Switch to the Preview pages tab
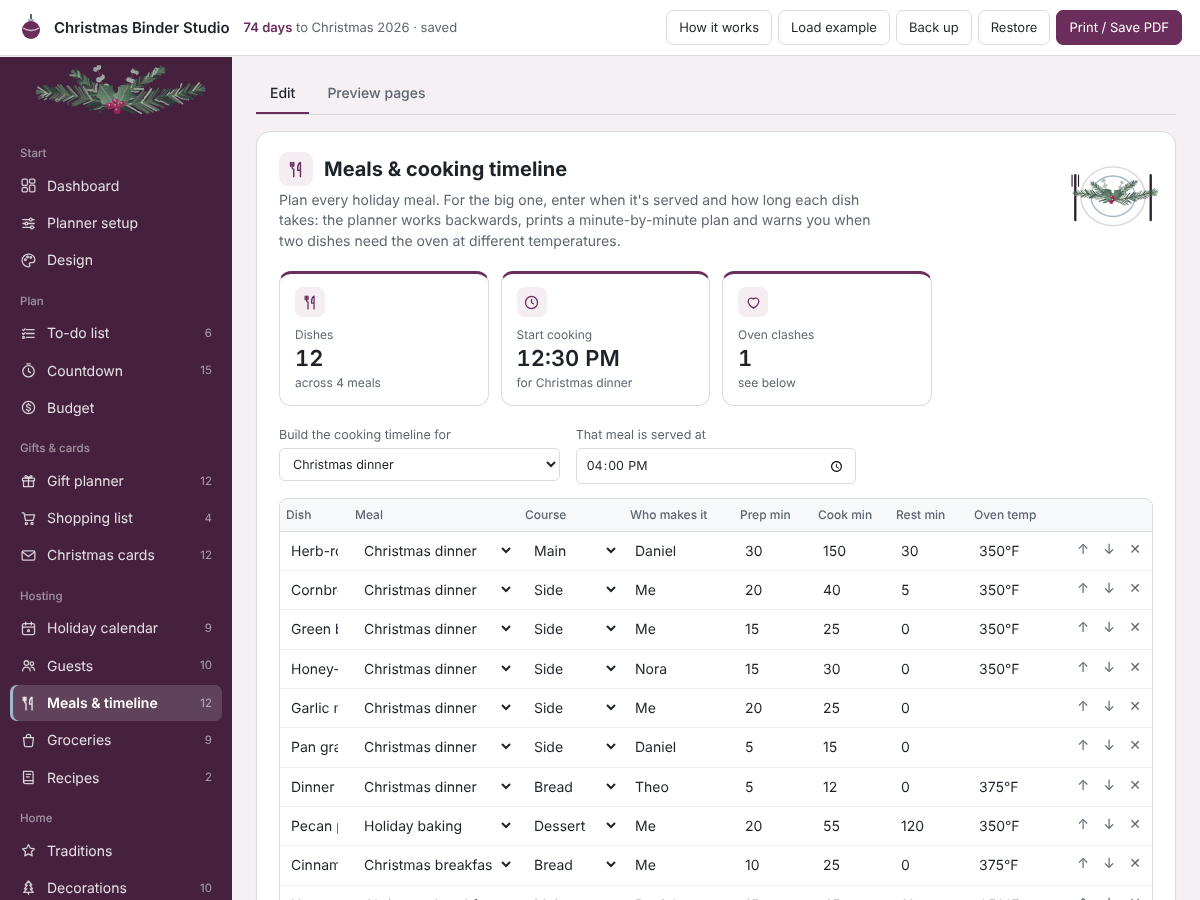The image size is (1200, 900). pos(376,93)
